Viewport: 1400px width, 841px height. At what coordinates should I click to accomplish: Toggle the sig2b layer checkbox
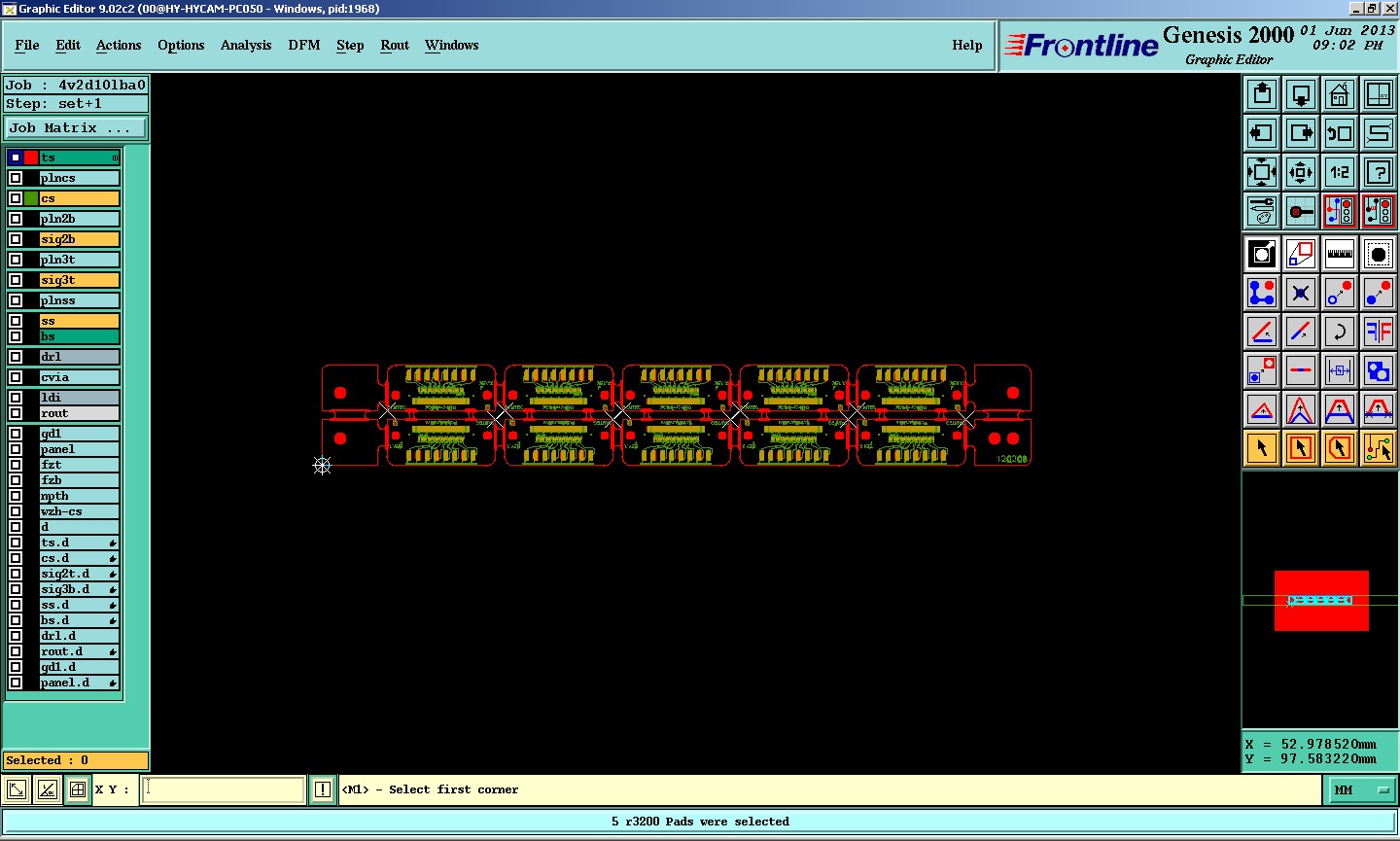click(16, 239)
